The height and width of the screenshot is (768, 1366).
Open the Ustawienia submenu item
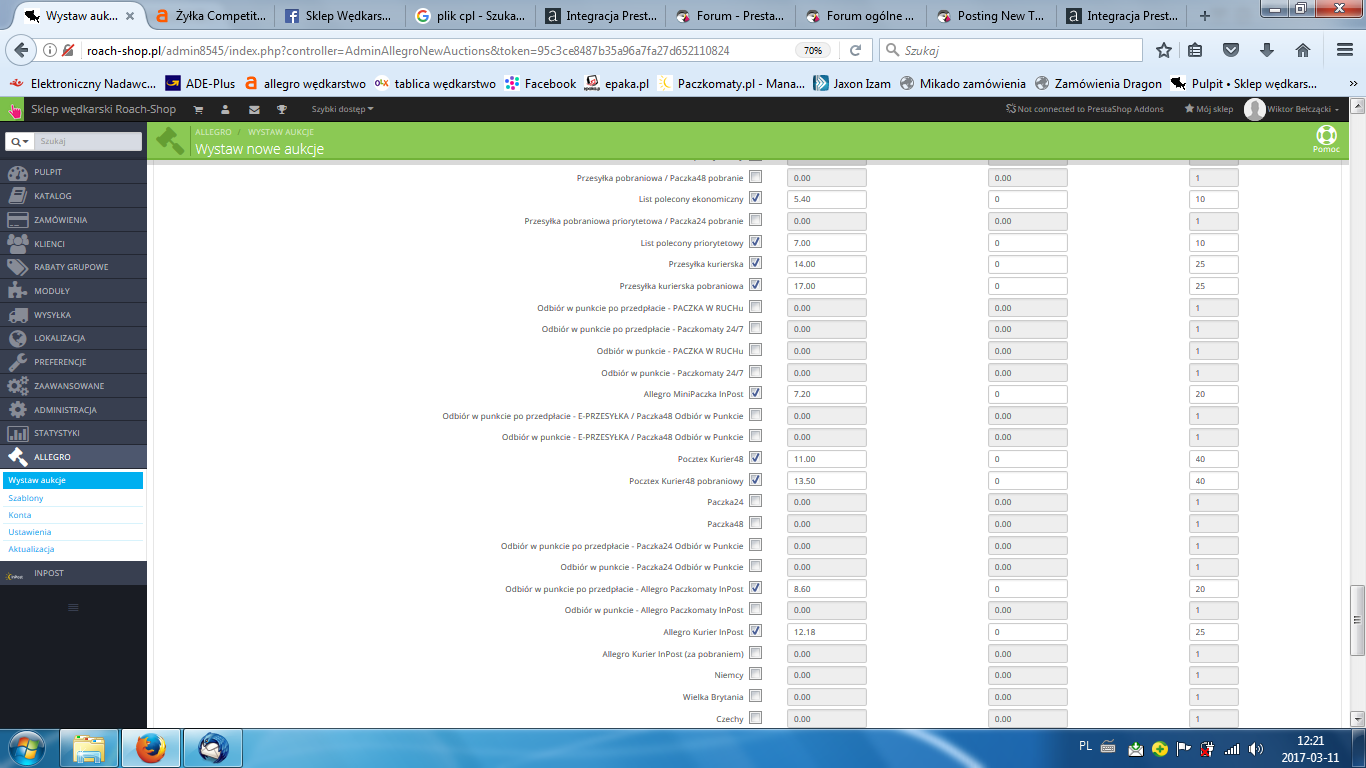pos(30,532)
